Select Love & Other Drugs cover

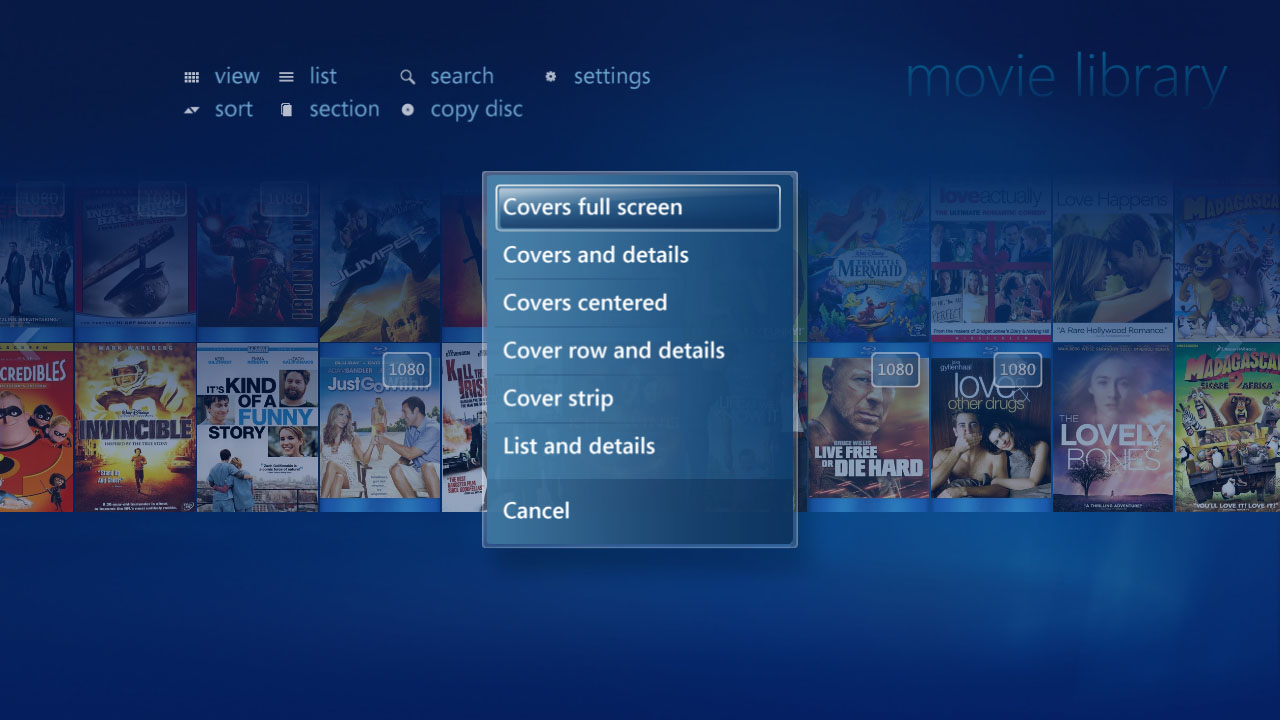tap(991, 427)
